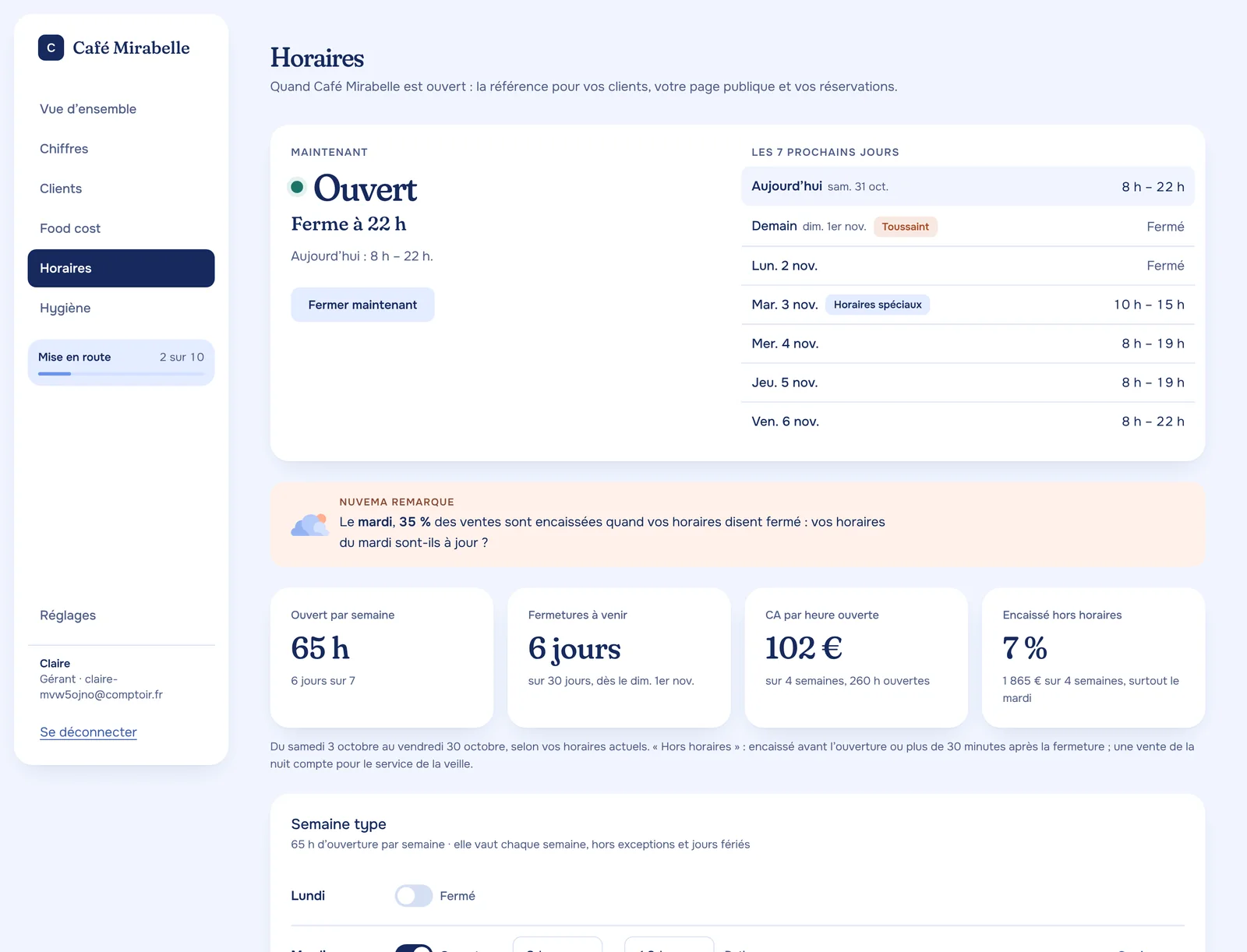Open Vue d'ensemble in the sidebar
This screenshot has height=952, width=1247.
pos(121,109)
